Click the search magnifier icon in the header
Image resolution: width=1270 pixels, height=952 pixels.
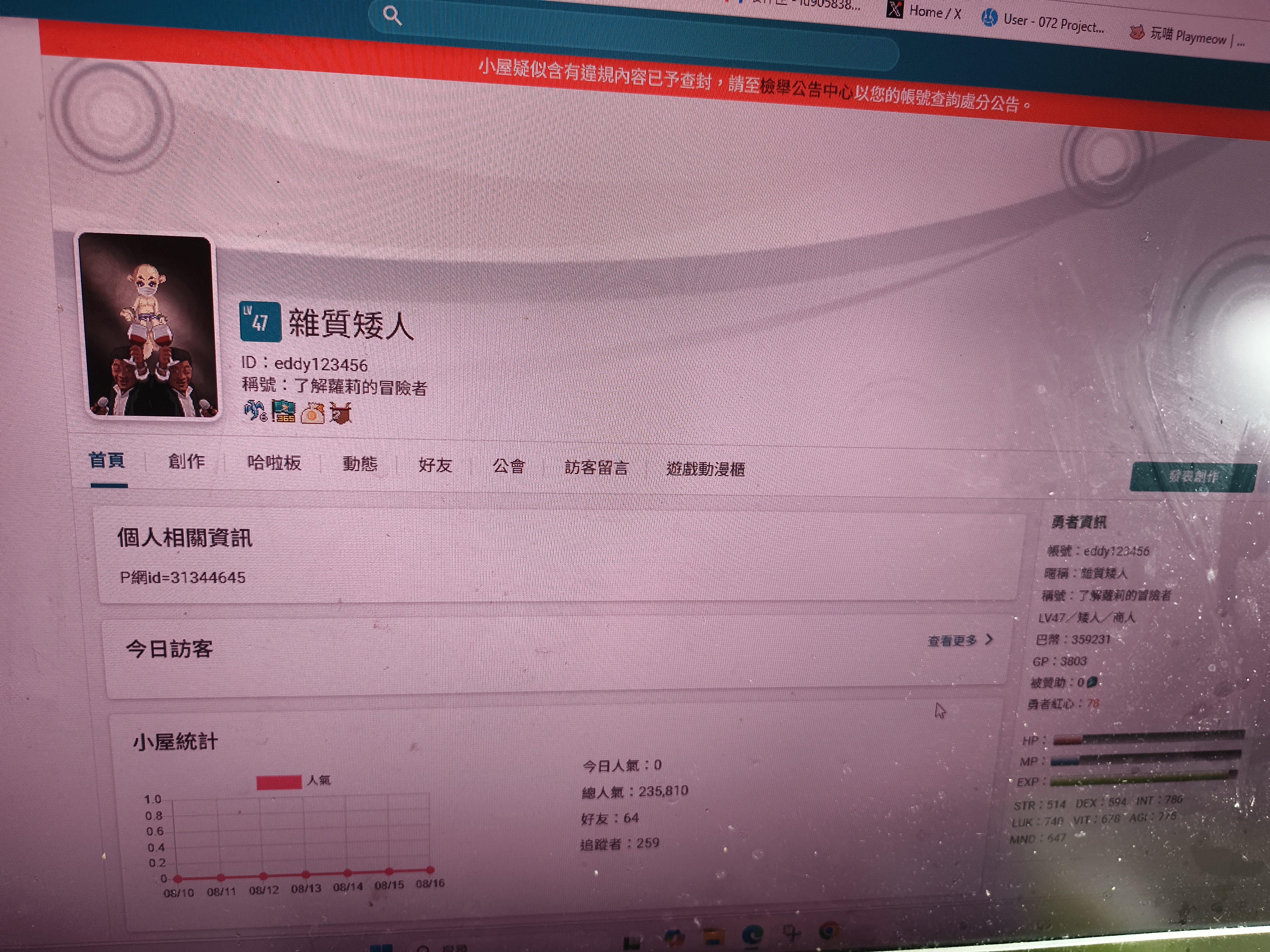click(x=392, y=15)
